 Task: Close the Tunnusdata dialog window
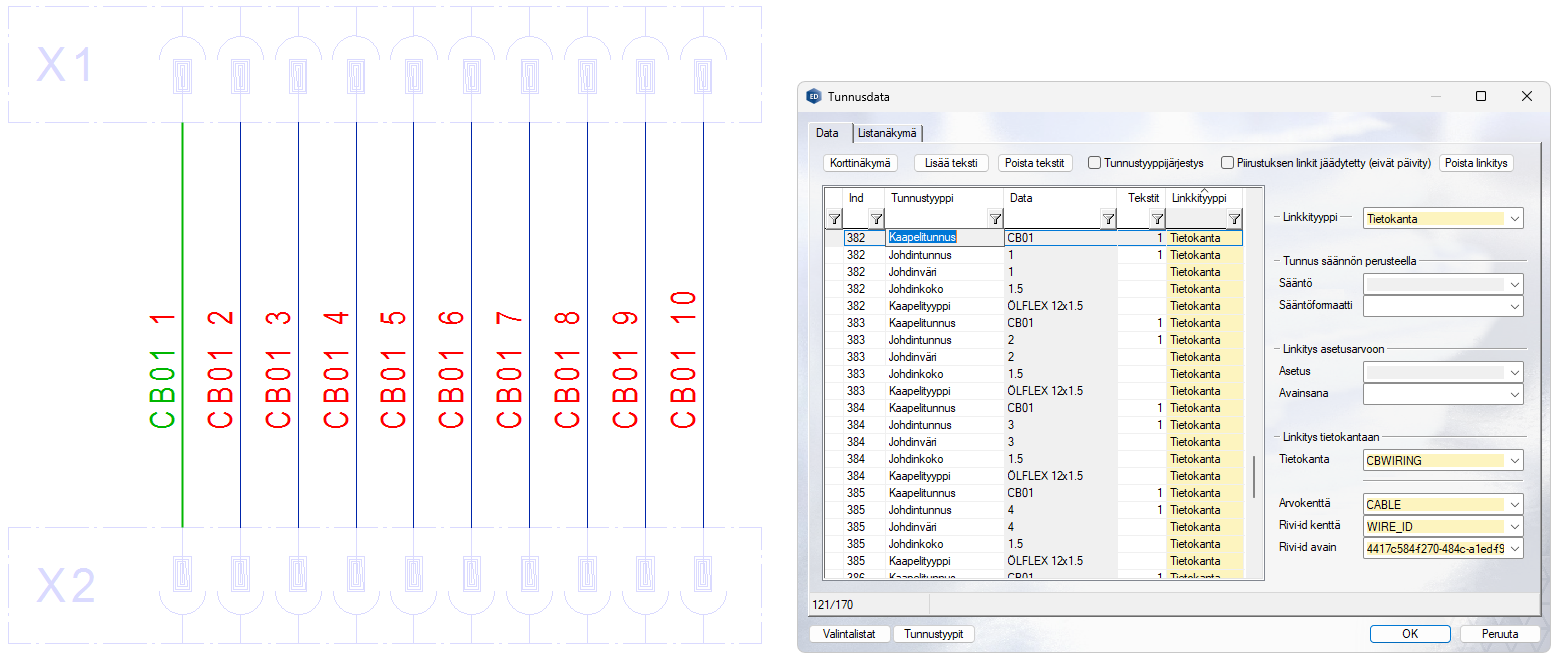[1527, 97]
